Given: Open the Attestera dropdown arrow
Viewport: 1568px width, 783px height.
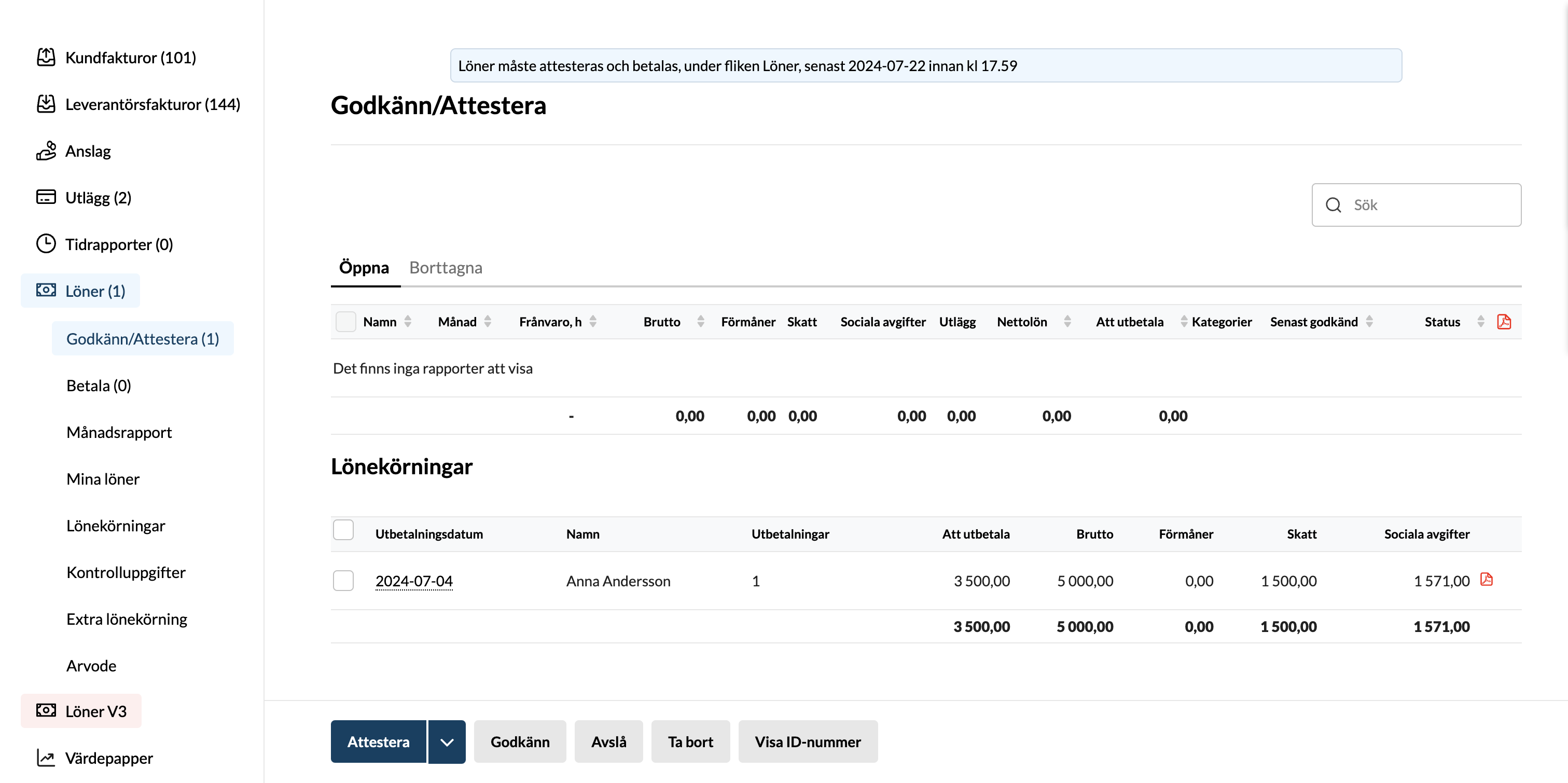Looking at the screenshot, I should point(447,741).
